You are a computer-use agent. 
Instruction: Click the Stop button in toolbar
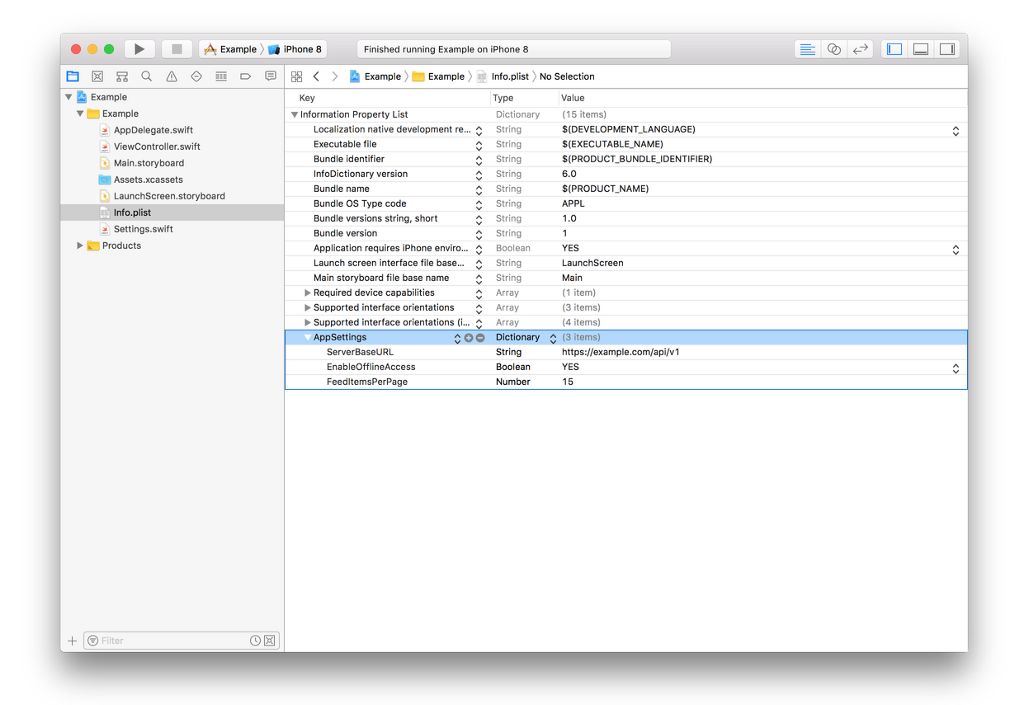[x=177, y=49]
